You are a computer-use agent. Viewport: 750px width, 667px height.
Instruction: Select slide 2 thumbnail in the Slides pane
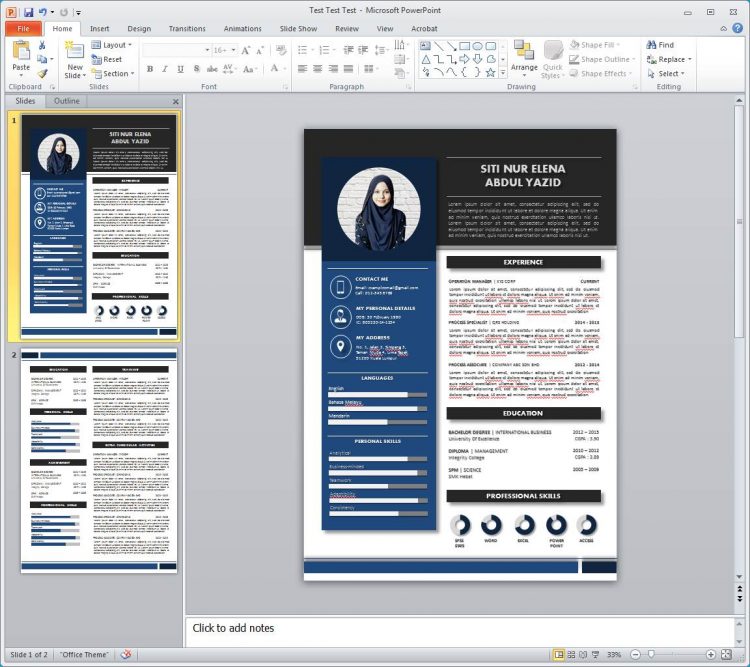point(99,460)
